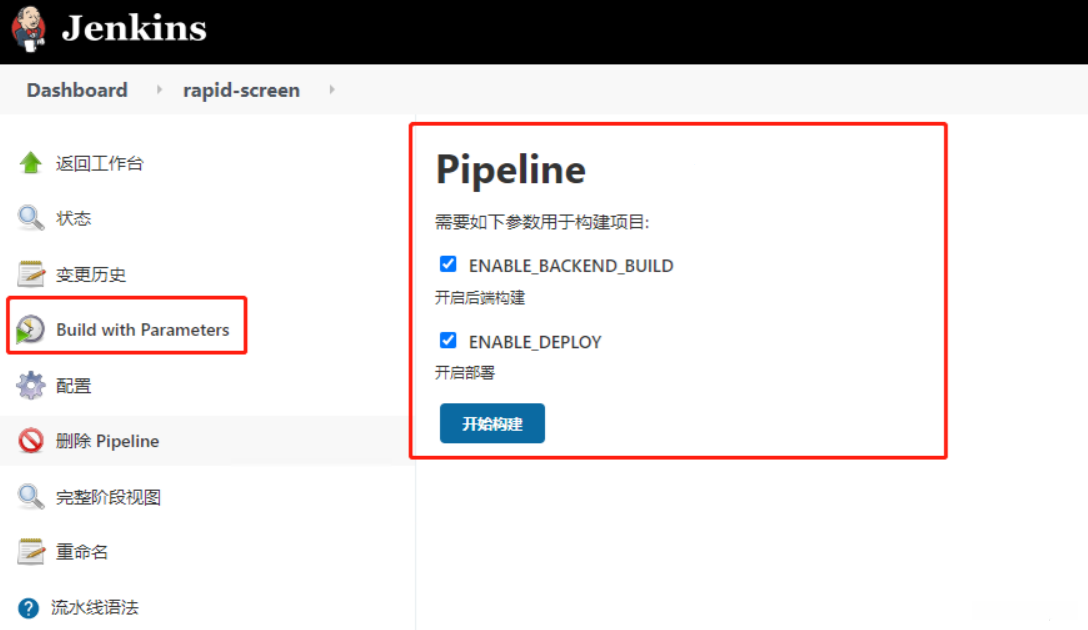
Task: Click the blue question mark help icon
Action: (x=28, y=608)
